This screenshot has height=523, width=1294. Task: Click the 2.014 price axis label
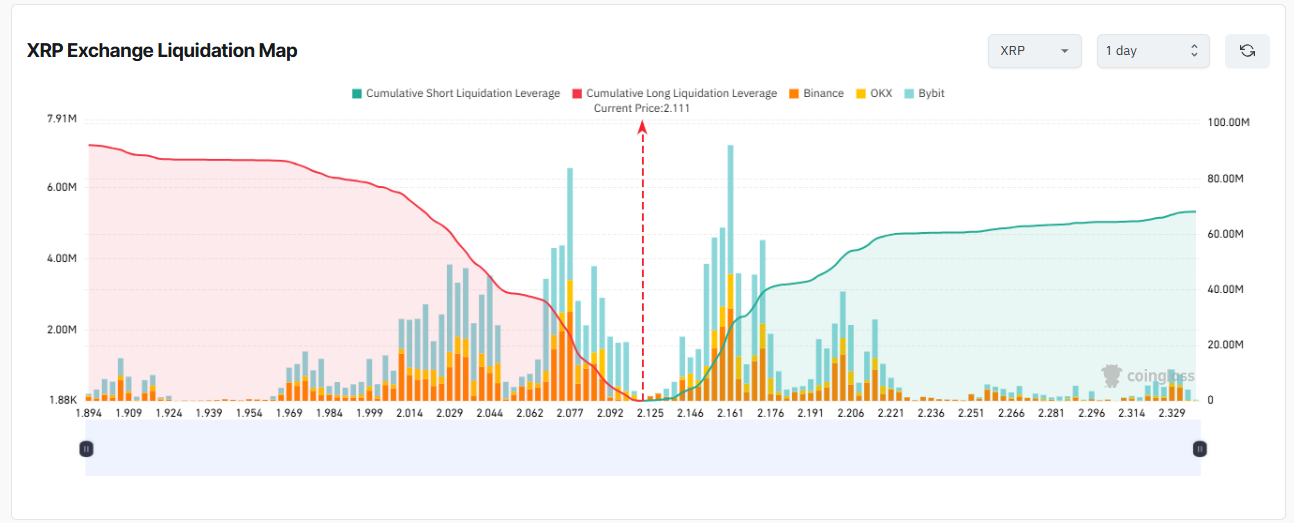pos(410,413)
